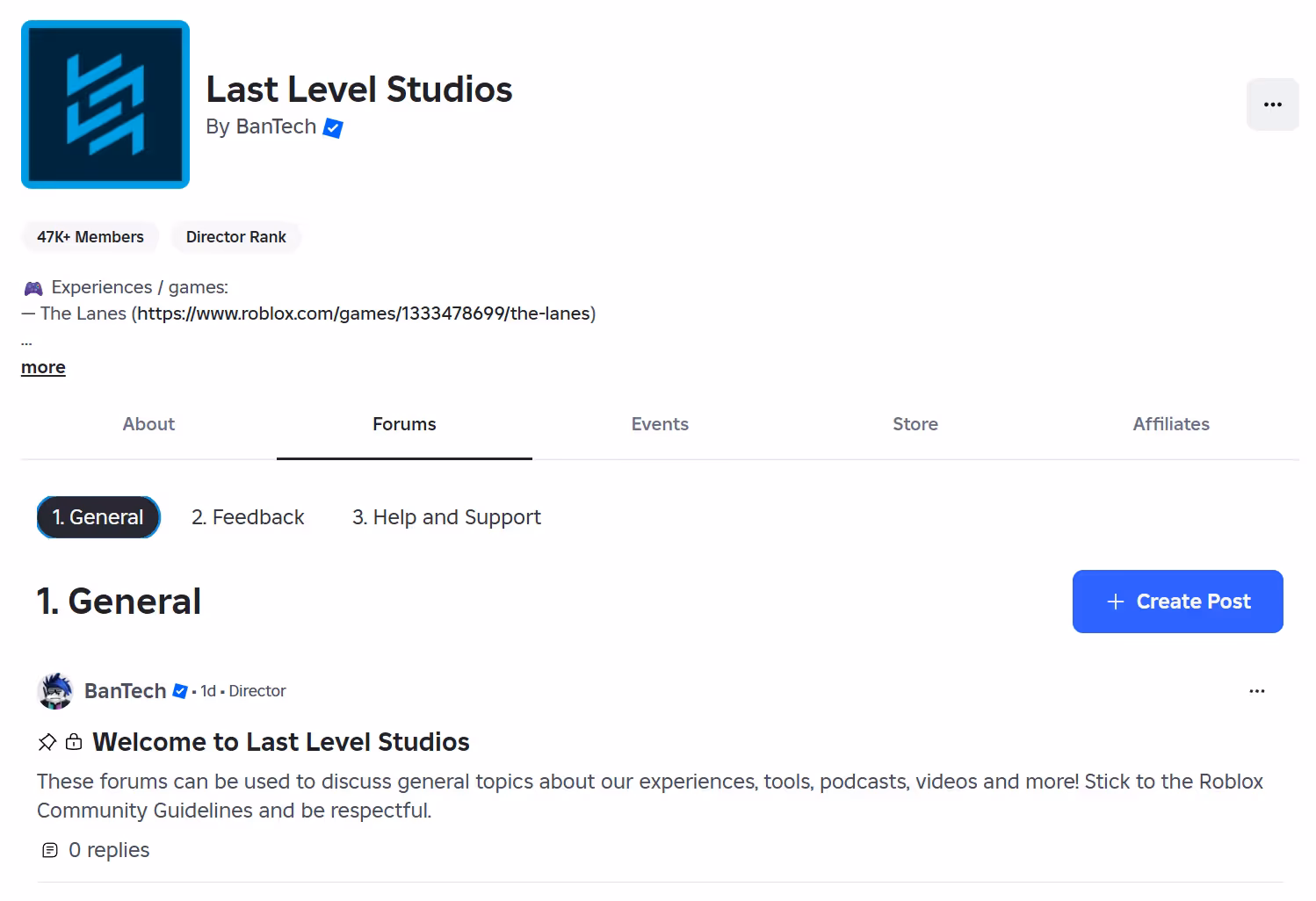Click the plus icon inside Create Post
This screenshot has height=901, width=1316.
[x=1115, y=602]
